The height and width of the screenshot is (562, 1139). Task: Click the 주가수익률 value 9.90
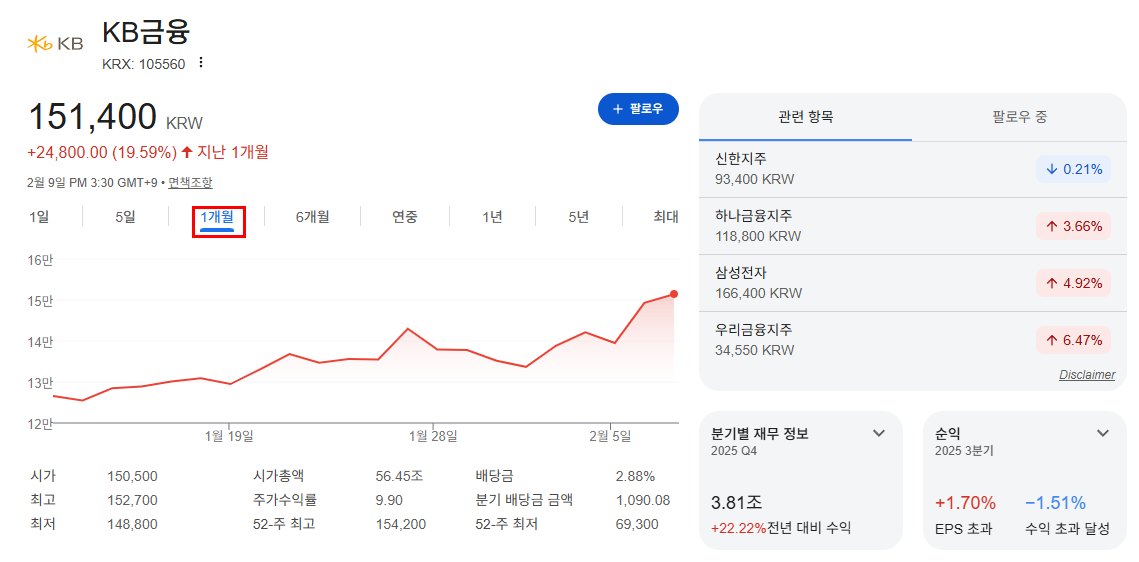[389, 500]
